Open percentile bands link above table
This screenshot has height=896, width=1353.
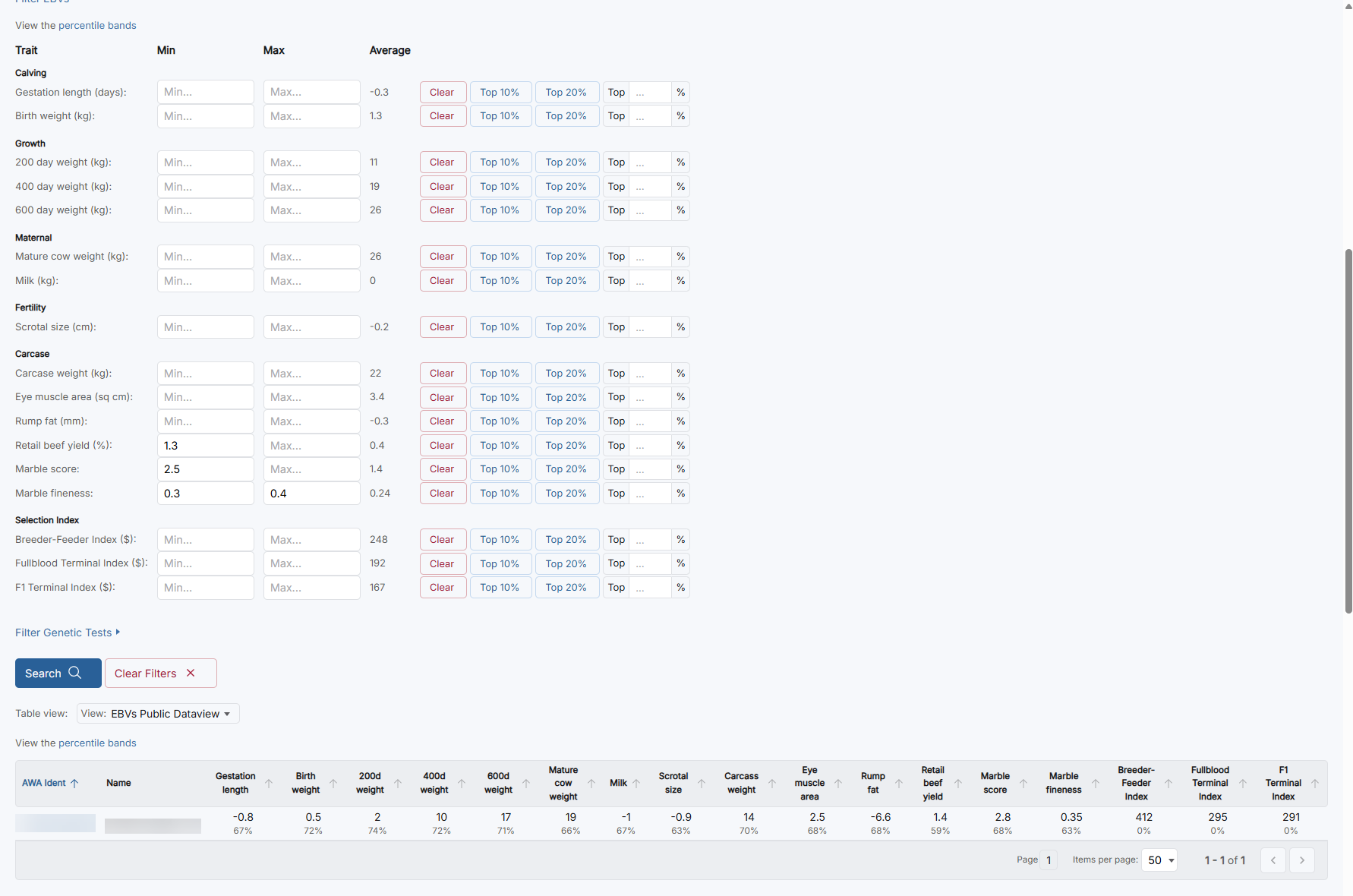97,743
